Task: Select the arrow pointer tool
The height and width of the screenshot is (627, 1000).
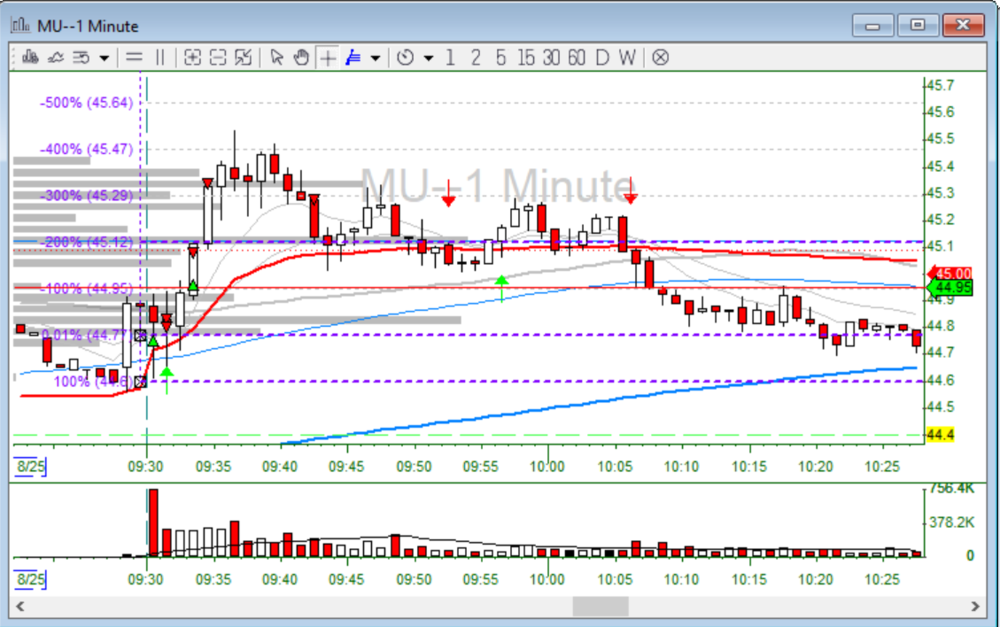Action: tap(277, 58)
